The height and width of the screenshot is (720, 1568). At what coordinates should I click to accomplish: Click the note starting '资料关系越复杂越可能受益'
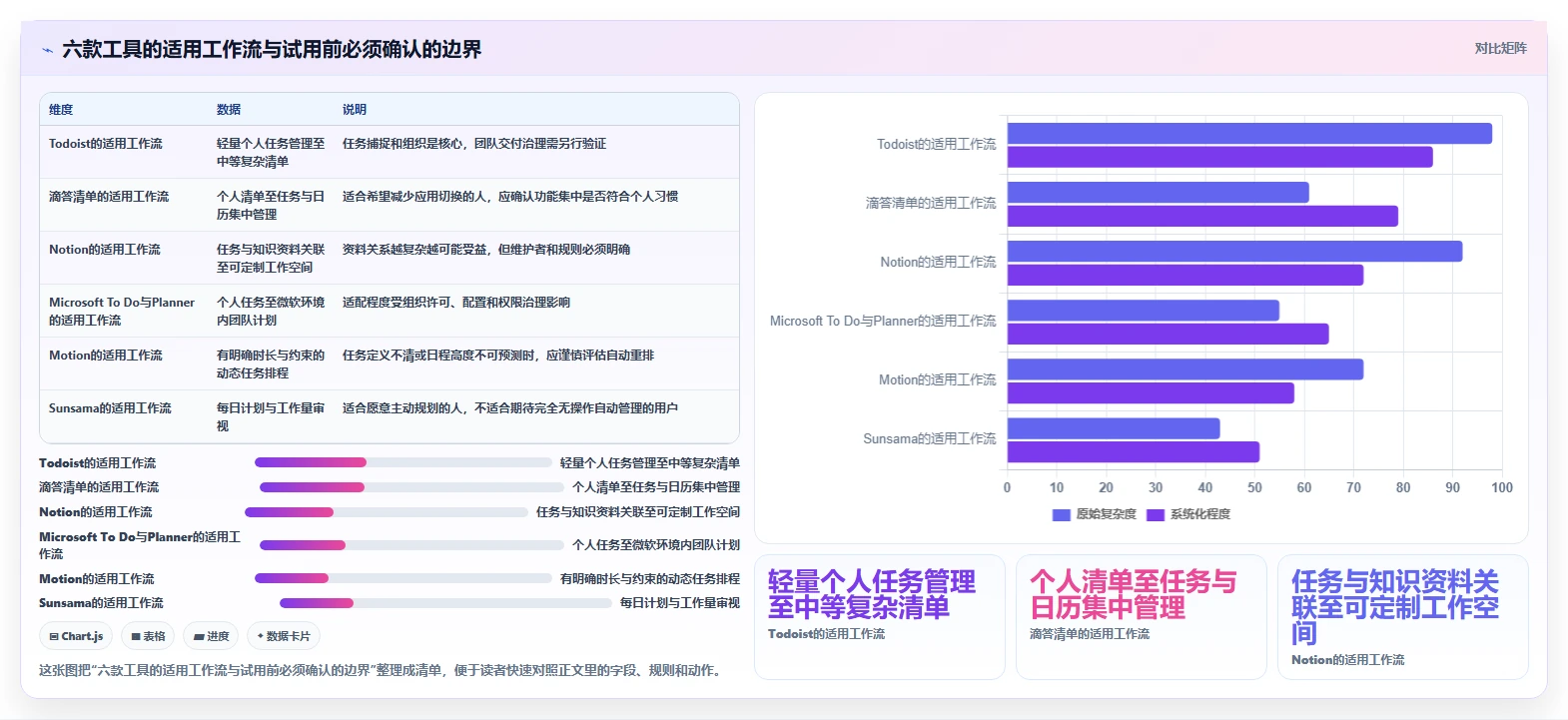tap(486, 250)
